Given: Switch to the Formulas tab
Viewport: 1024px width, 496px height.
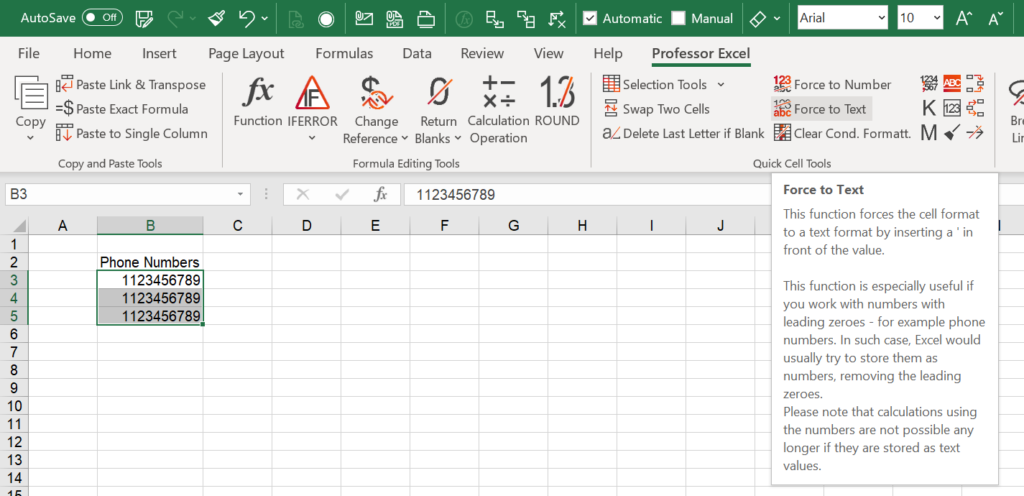Looking at the screenshot, I should [x=344, y=54].
